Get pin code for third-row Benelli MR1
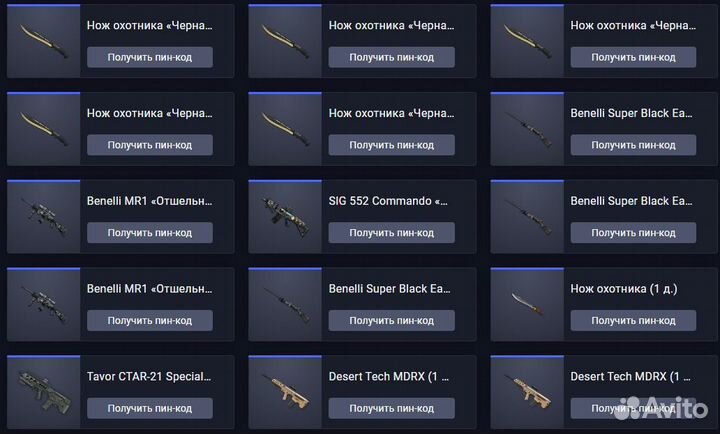 tap(150, 233)
